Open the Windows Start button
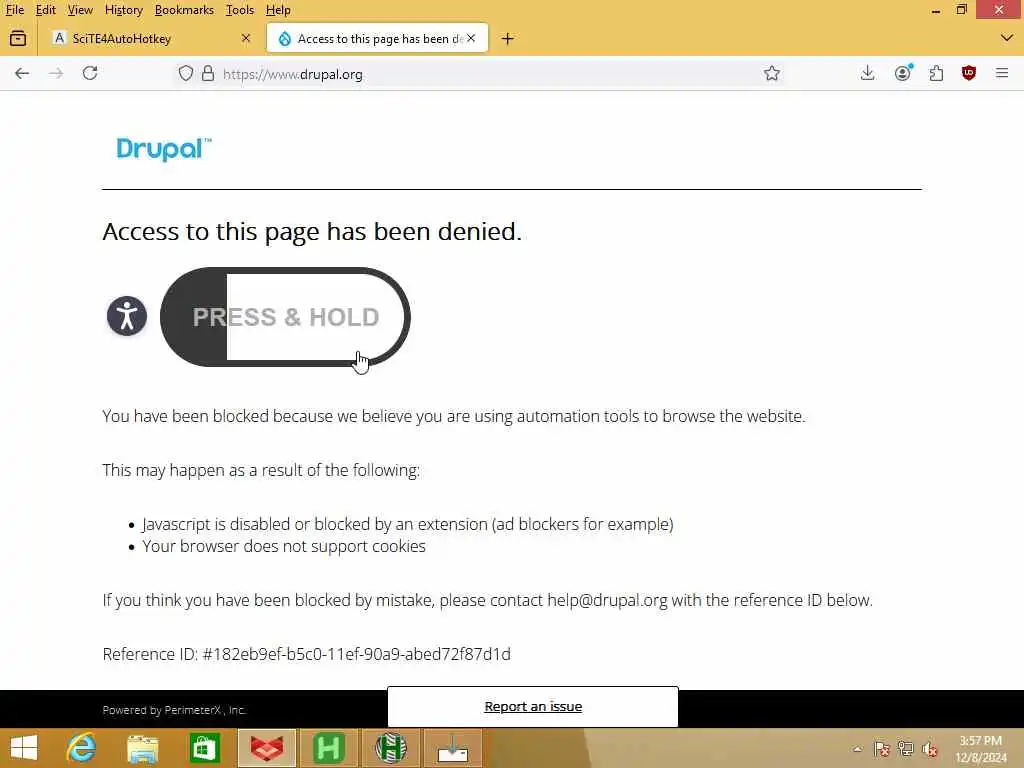This screenshot has height=768, width=1024. point(24,748)
